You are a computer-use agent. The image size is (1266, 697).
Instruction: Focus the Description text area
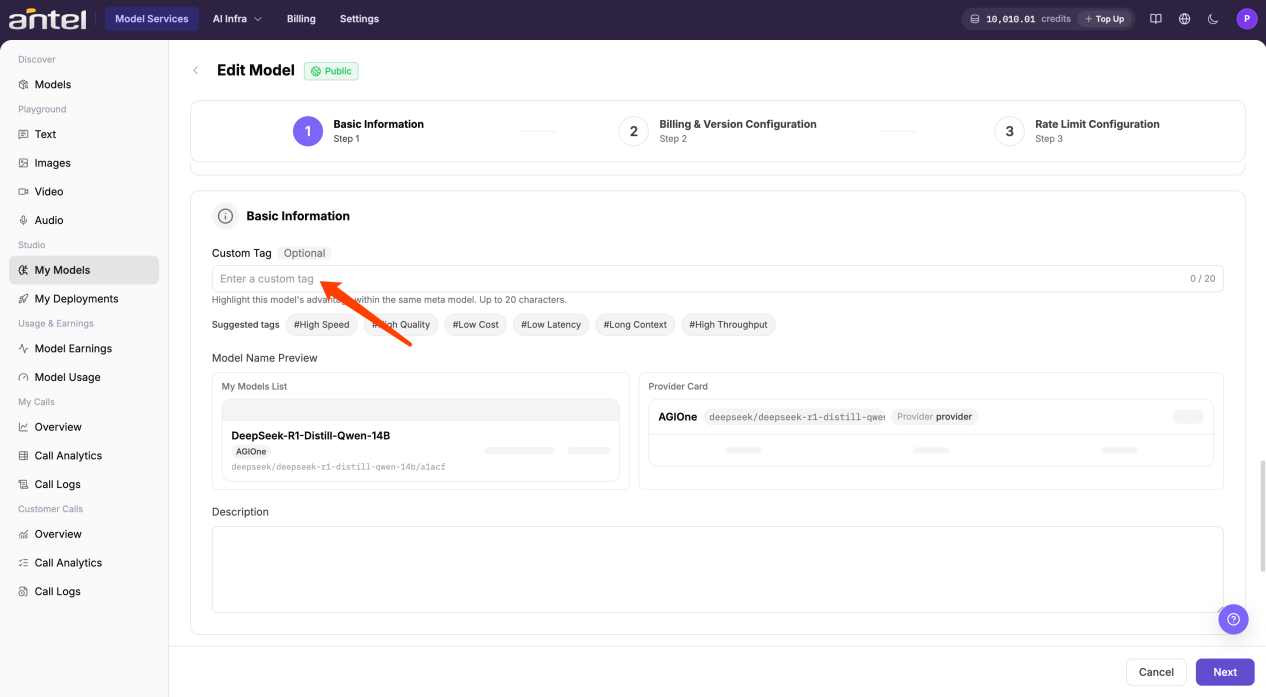(717, 570)
